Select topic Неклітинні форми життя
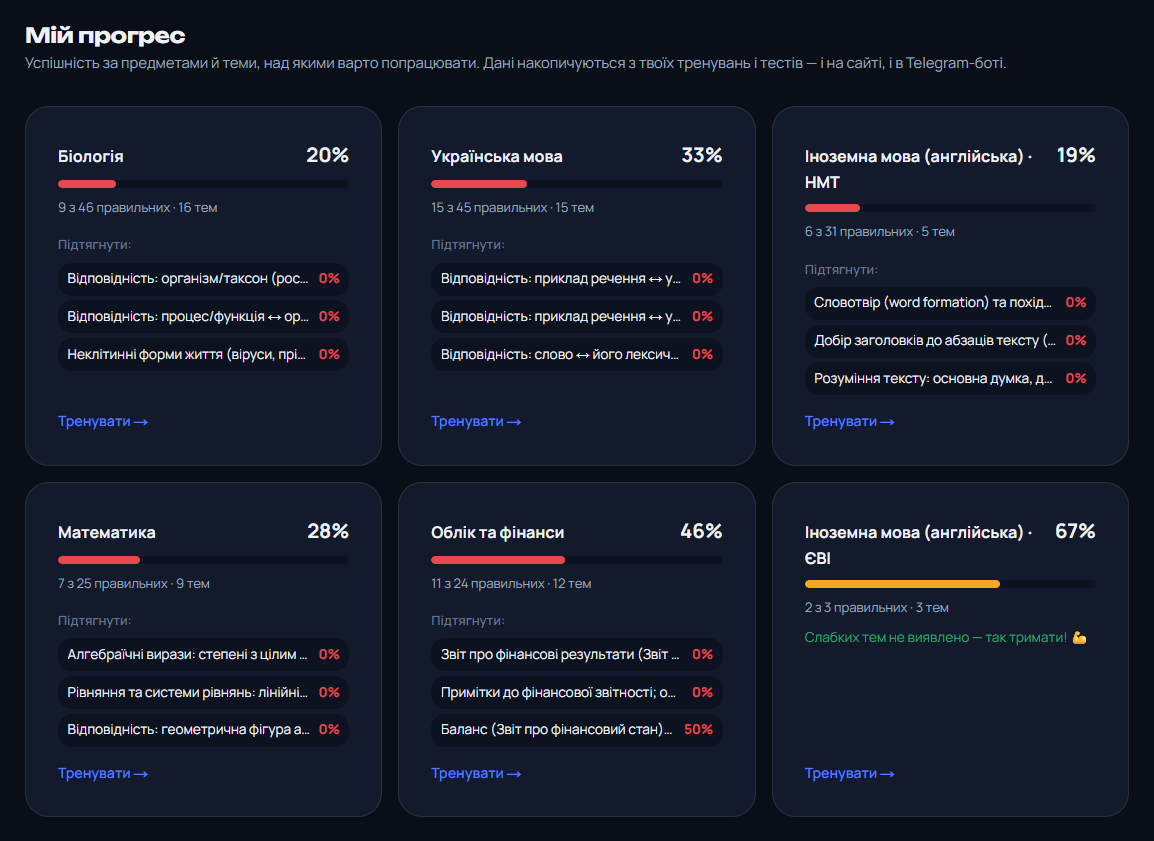 click(203, 355)
